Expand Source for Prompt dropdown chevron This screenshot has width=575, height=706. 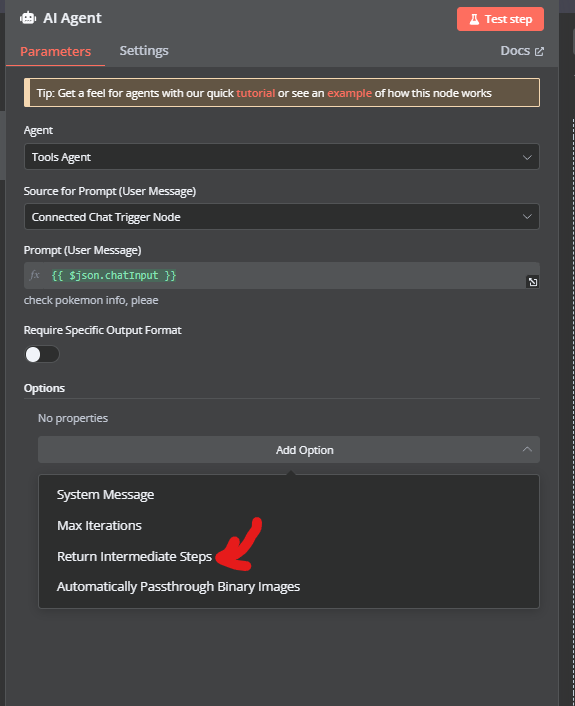coord(527,217)
